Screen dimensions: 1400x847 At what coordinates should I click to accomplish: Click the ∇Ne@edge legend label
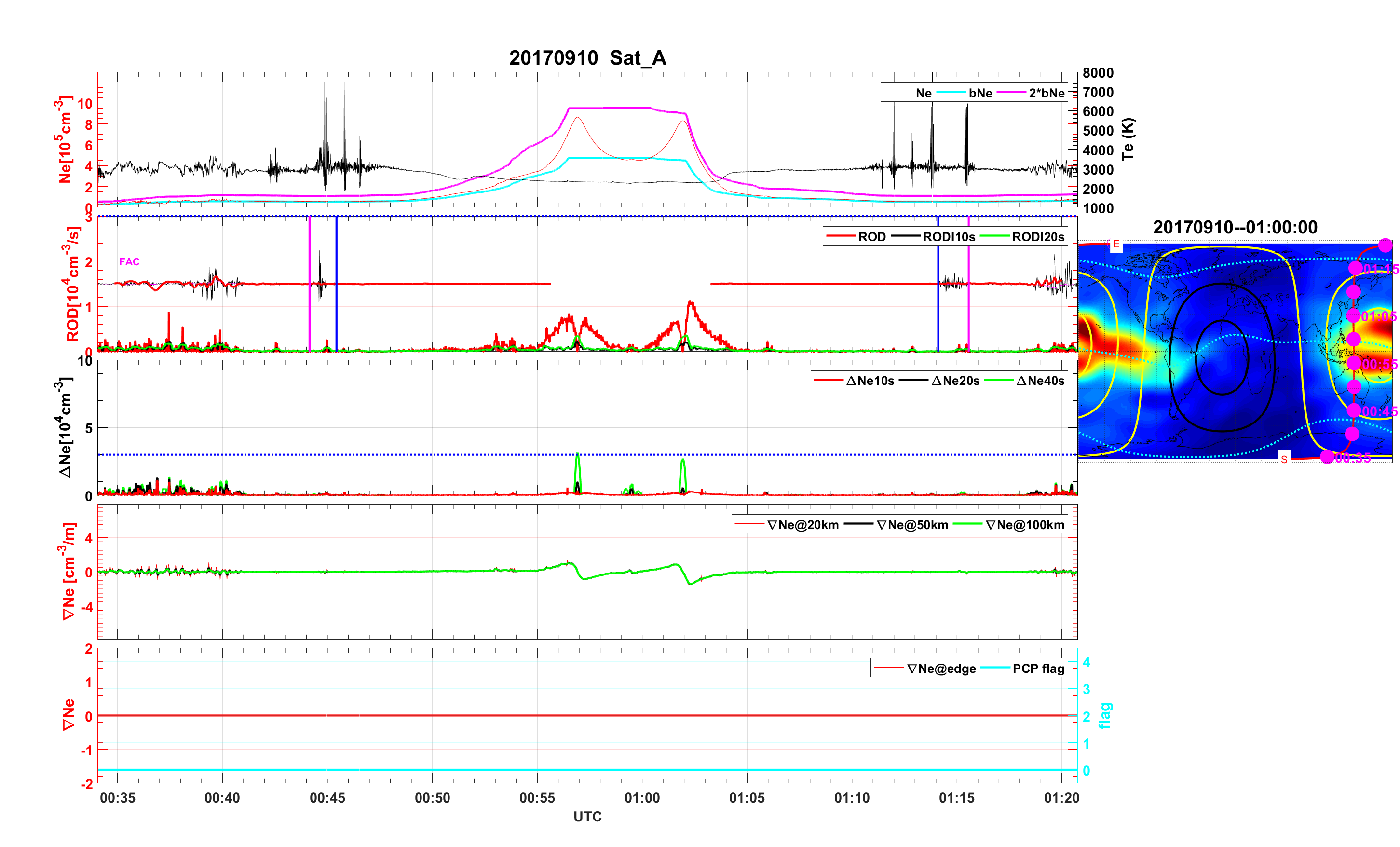(x=941, y=669)
